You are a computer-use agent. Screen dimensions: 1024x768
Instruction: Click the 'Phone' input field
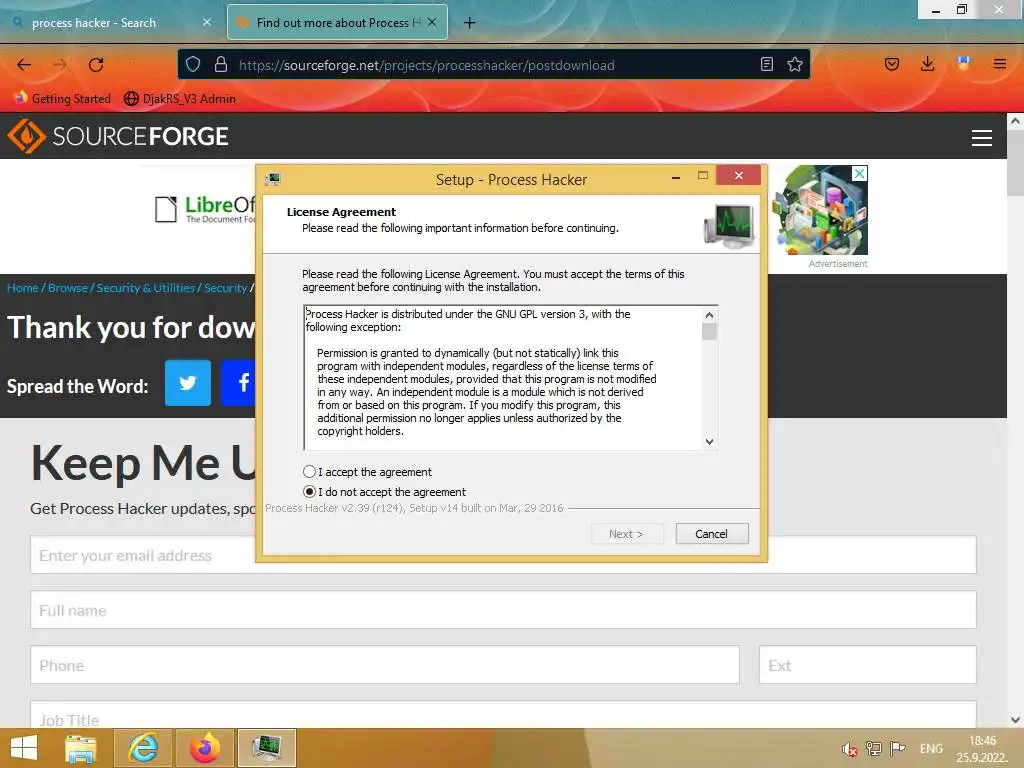[385, 665]
